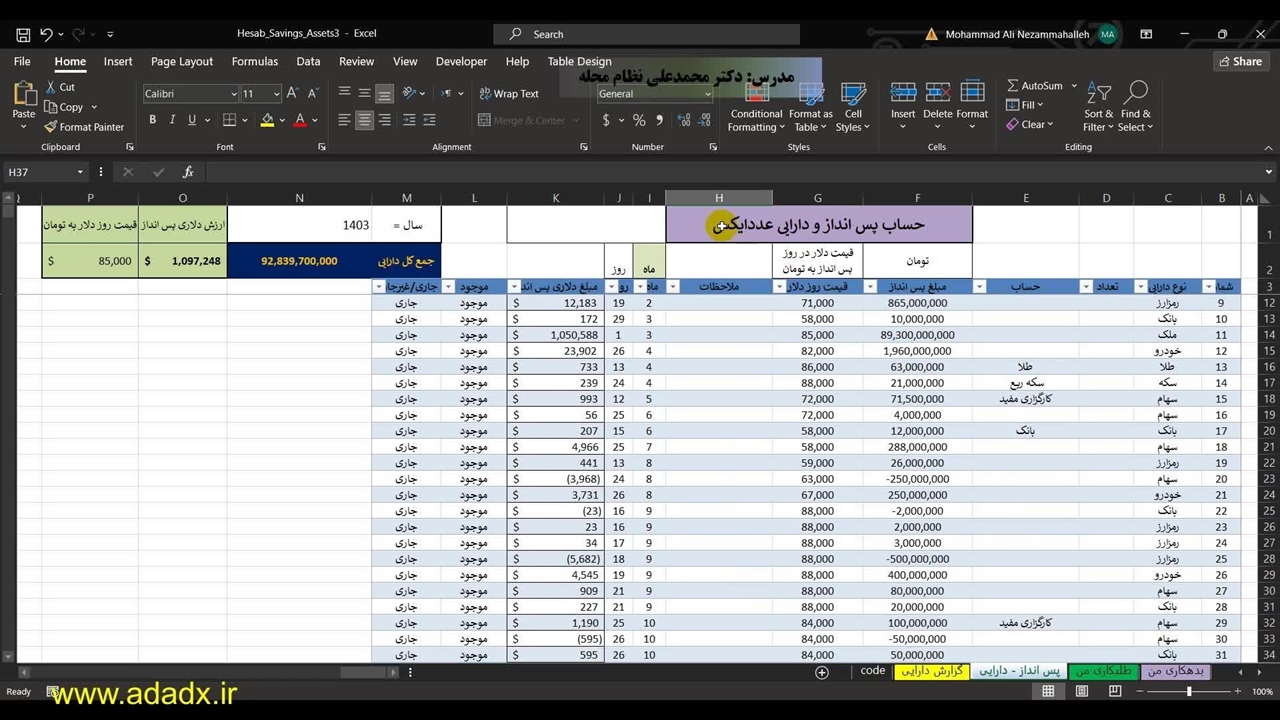Click the Insert Function fx icon
1280x720 pixels.
188,172
